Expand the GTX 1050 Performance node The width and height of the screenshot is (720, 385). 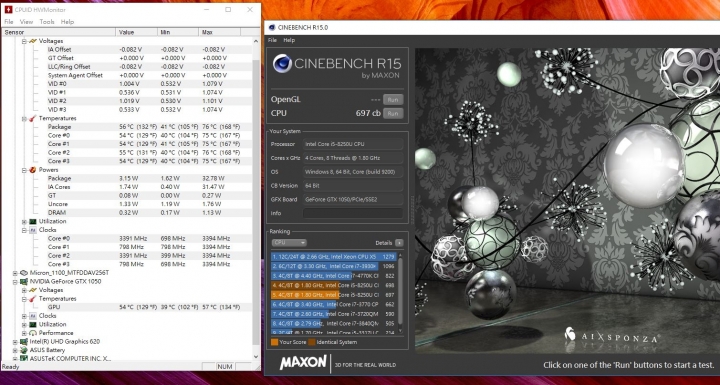coord(24,333)
